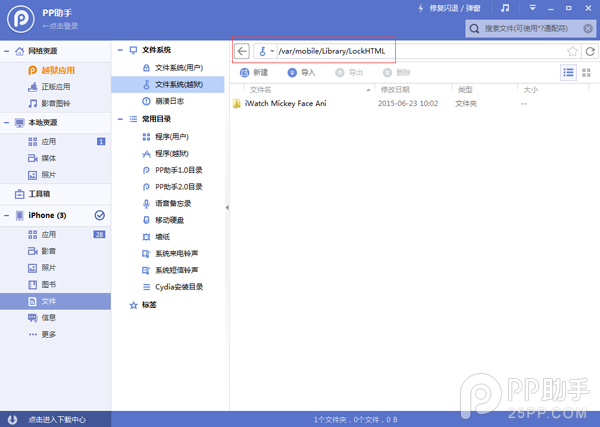Viewport: 600px width, 427px height.
Task: Select 信息 under iPhone
Action: (x=55, y=318)
